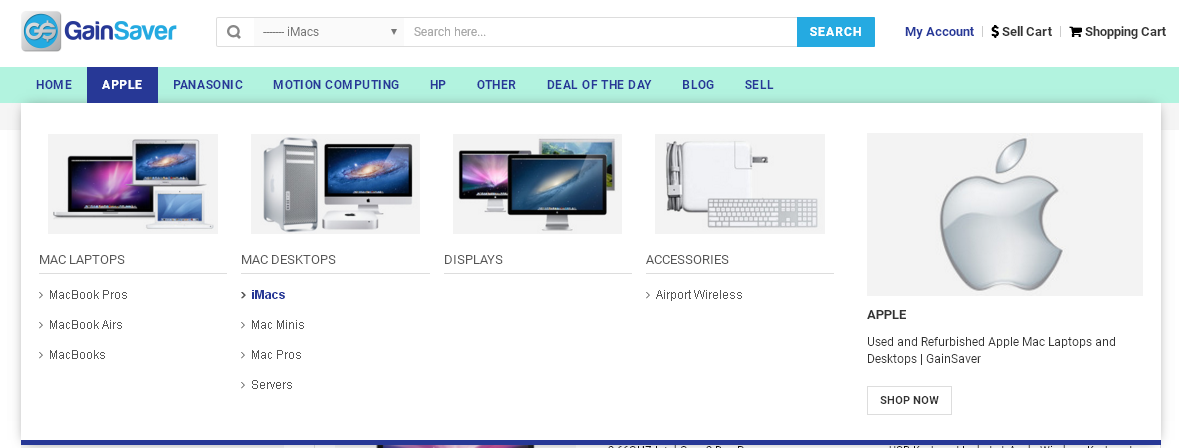Open Airport Wireless link
Viewport: 1179px width, 448px height.
699,295
